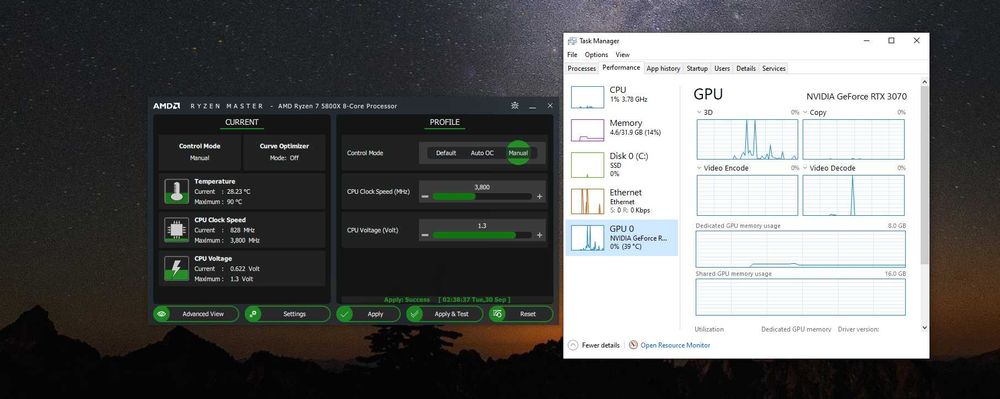Click the reset icon on Reset button

pyautogui.click(x=498, y=314)
